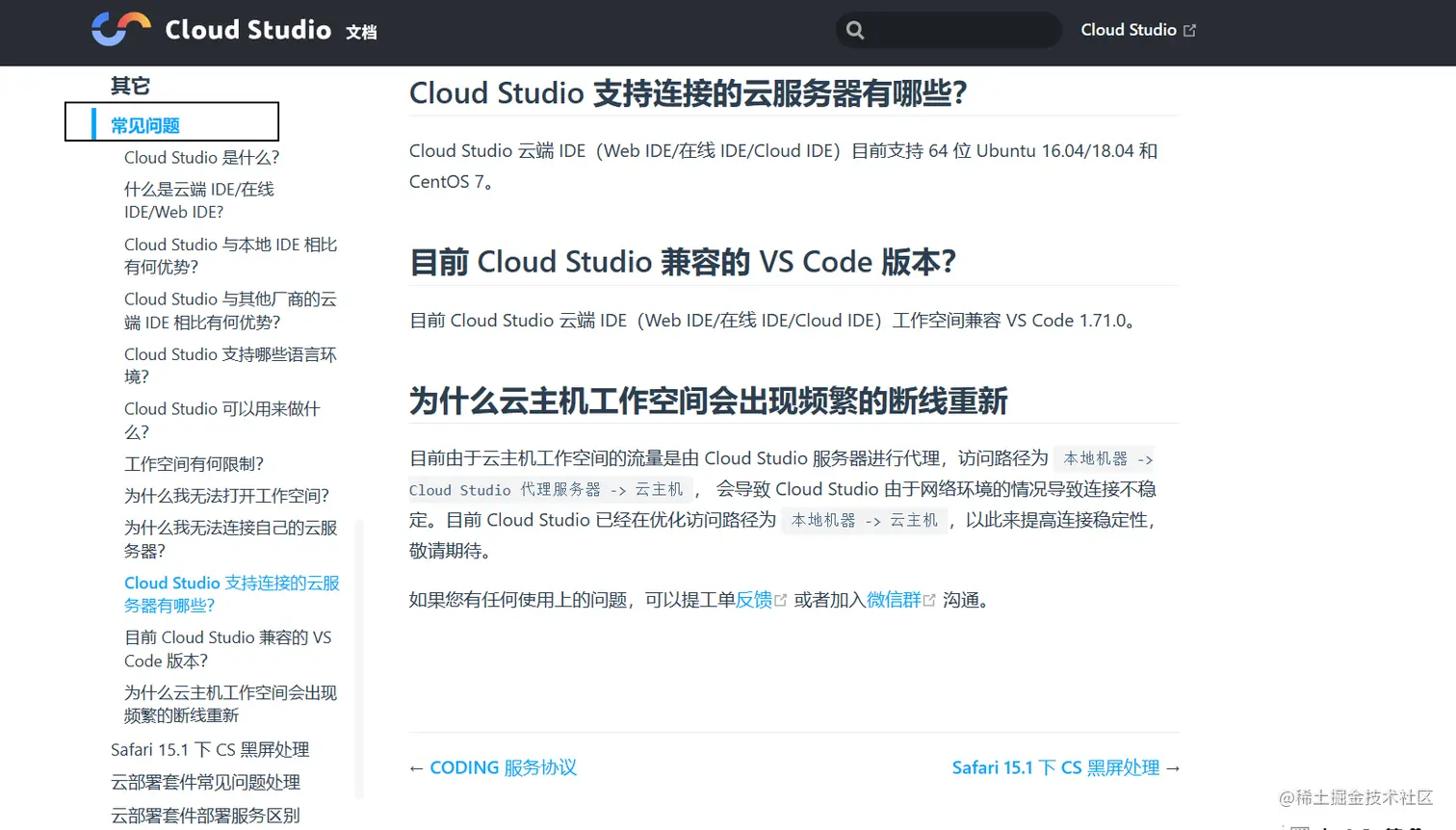
Task: Open sidebar page Safari 15.1 下 CS 黑屏处理
Action: pos(210,750)
